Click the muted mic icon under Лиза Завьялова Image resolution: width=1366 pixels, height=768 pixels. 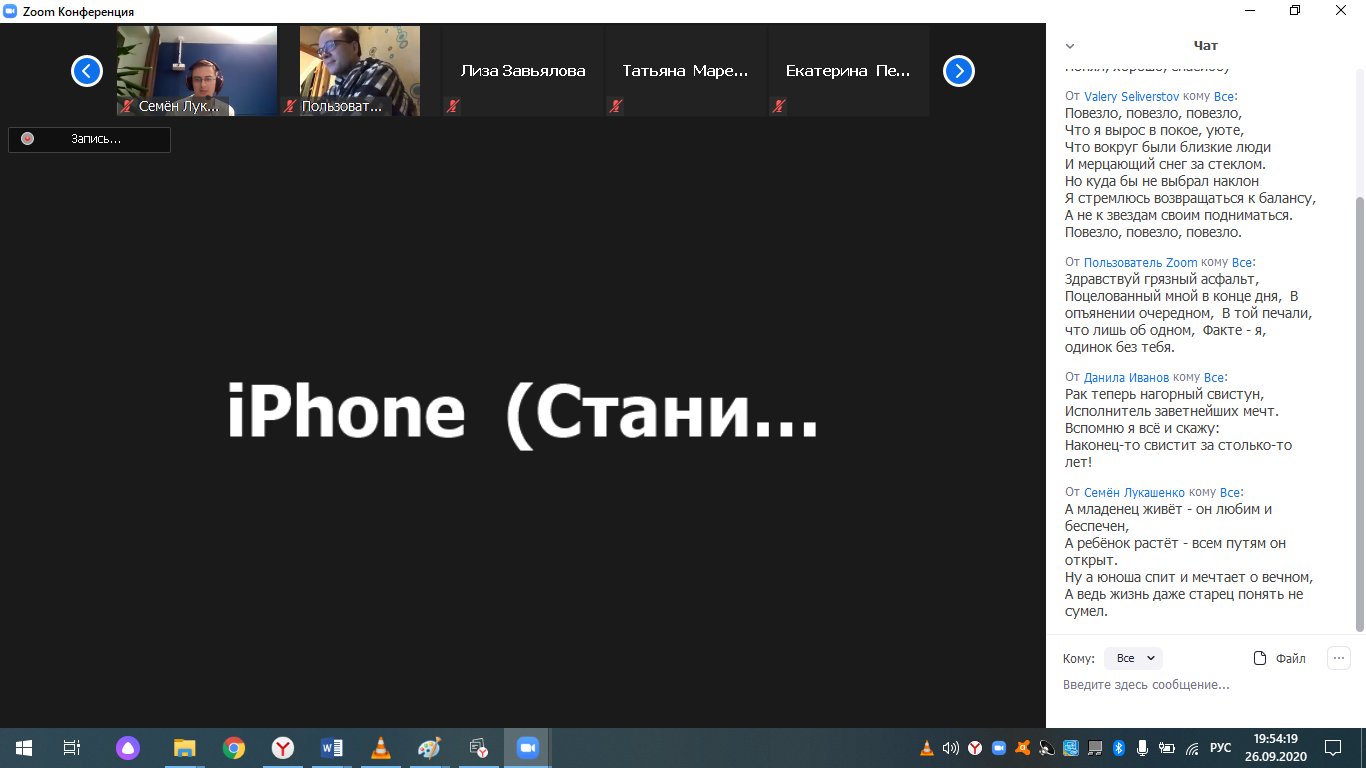[x=453, y=106]
